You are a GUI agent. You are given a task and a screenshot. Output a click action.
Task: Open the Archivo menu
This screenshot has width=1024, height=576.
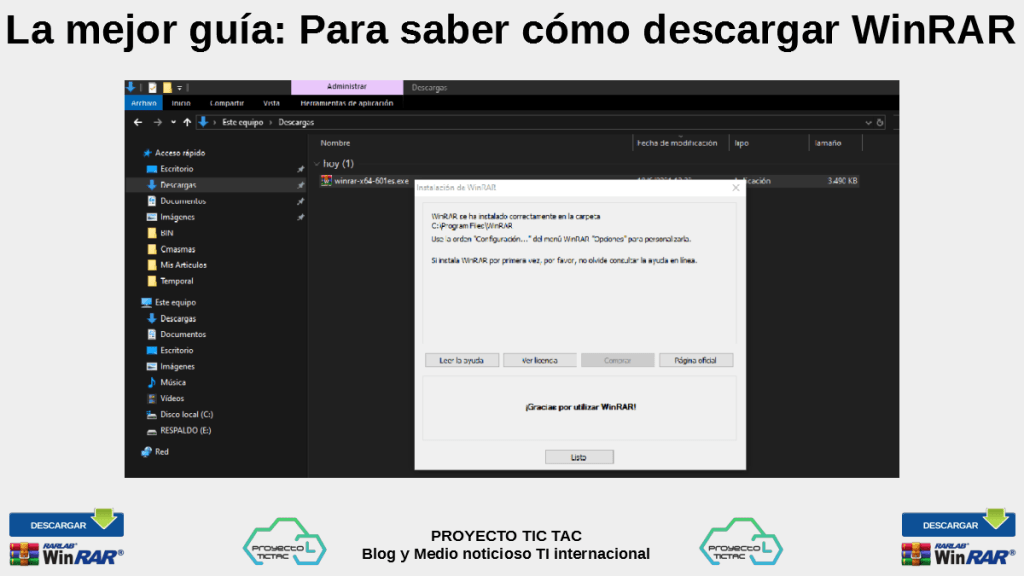click(143, 103)
